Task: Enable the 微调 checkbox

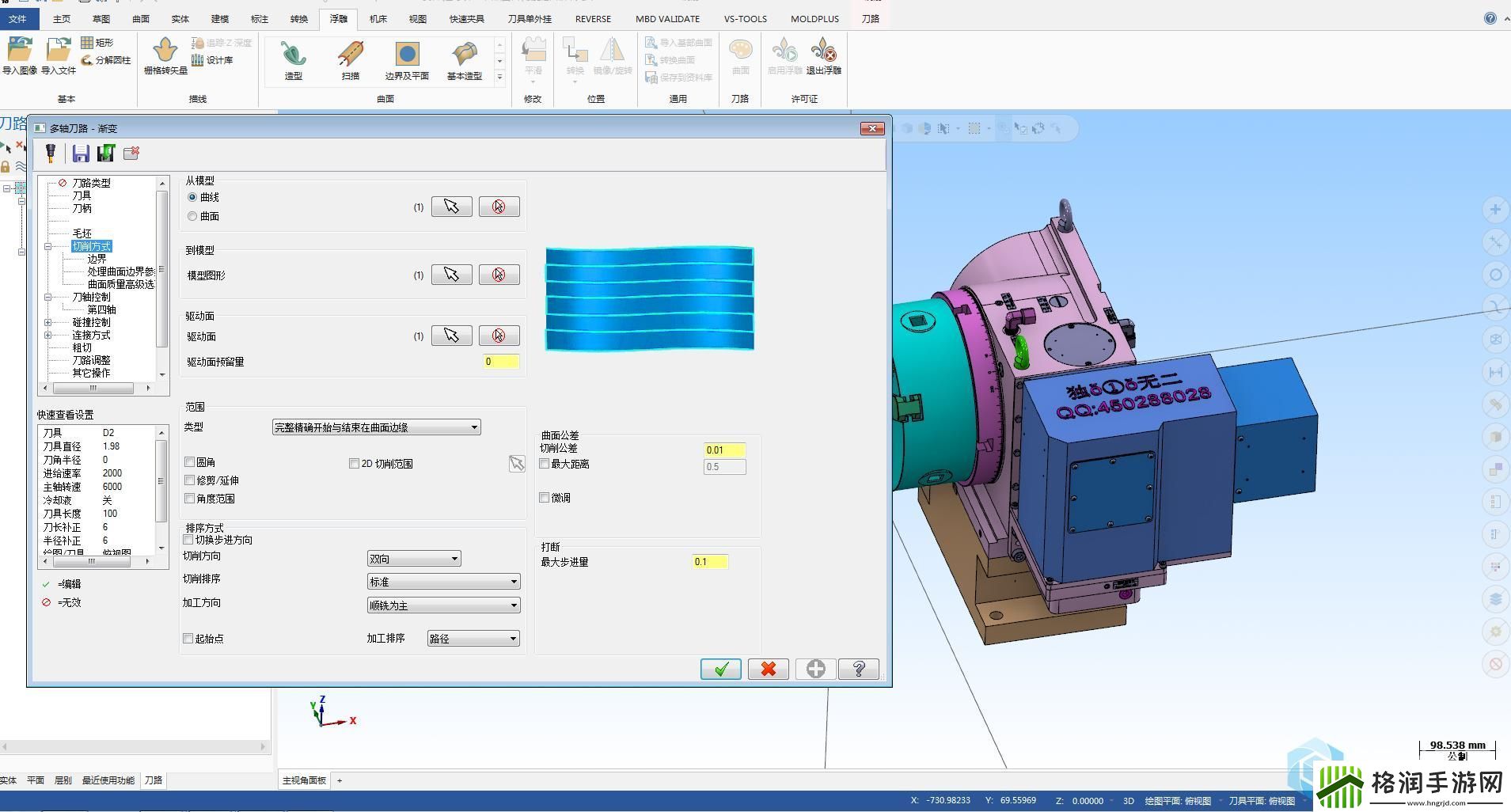Action: 545,498
